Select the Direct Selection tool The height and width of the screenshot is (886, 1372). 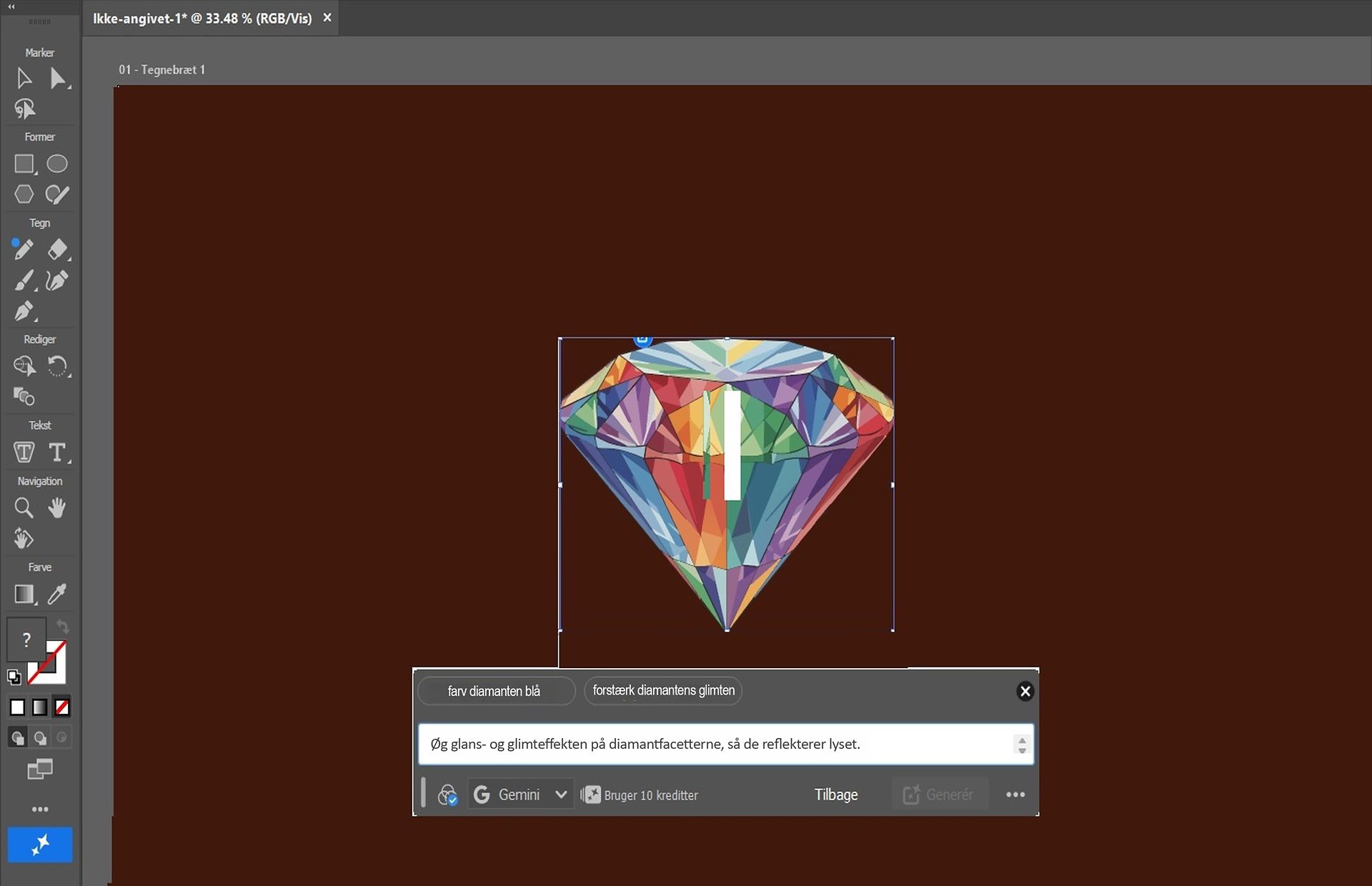[58, 78]
